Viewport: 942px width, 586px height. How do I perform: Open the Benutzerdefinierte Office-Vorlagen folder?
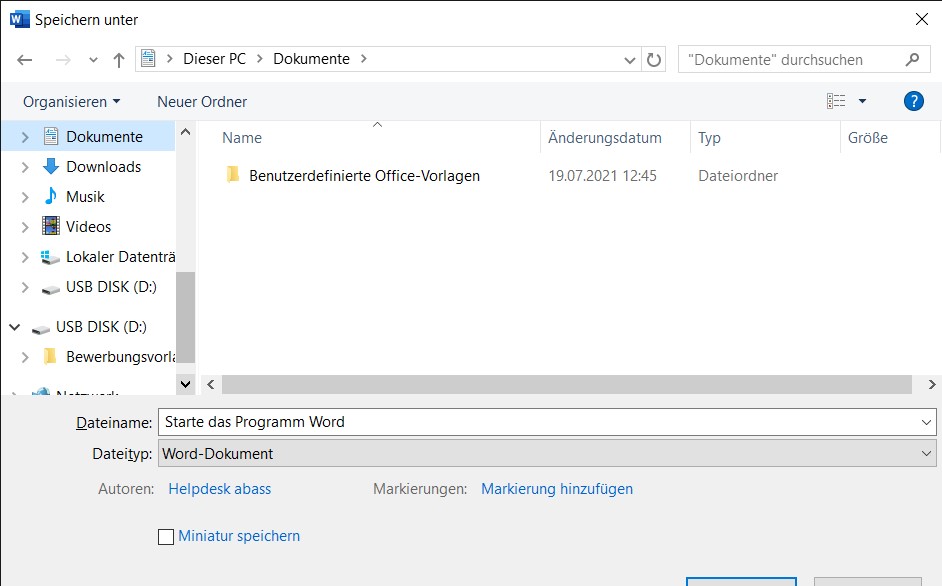point(364,176)
